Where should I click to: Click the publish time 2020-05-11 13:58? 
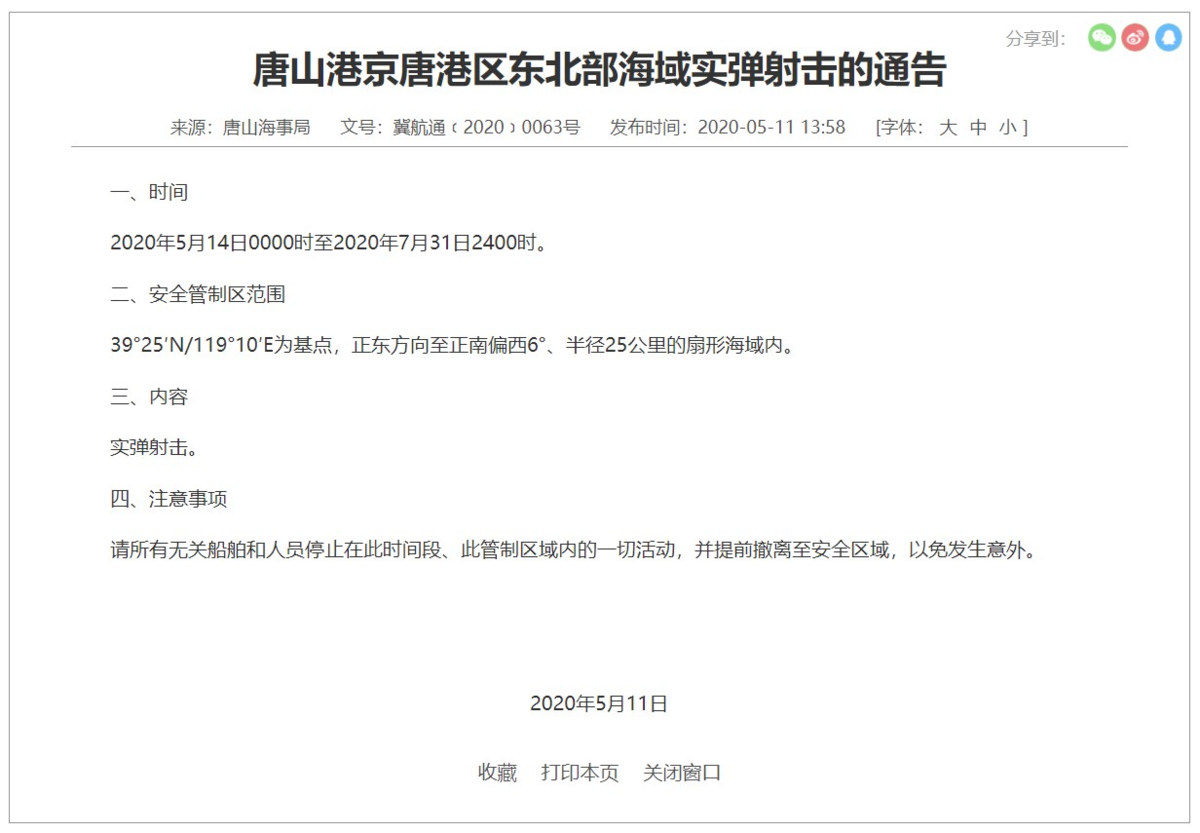771,127
